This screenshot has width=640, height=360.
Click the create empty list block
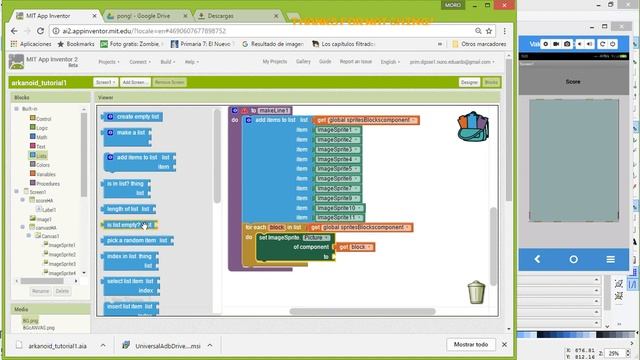133,117
